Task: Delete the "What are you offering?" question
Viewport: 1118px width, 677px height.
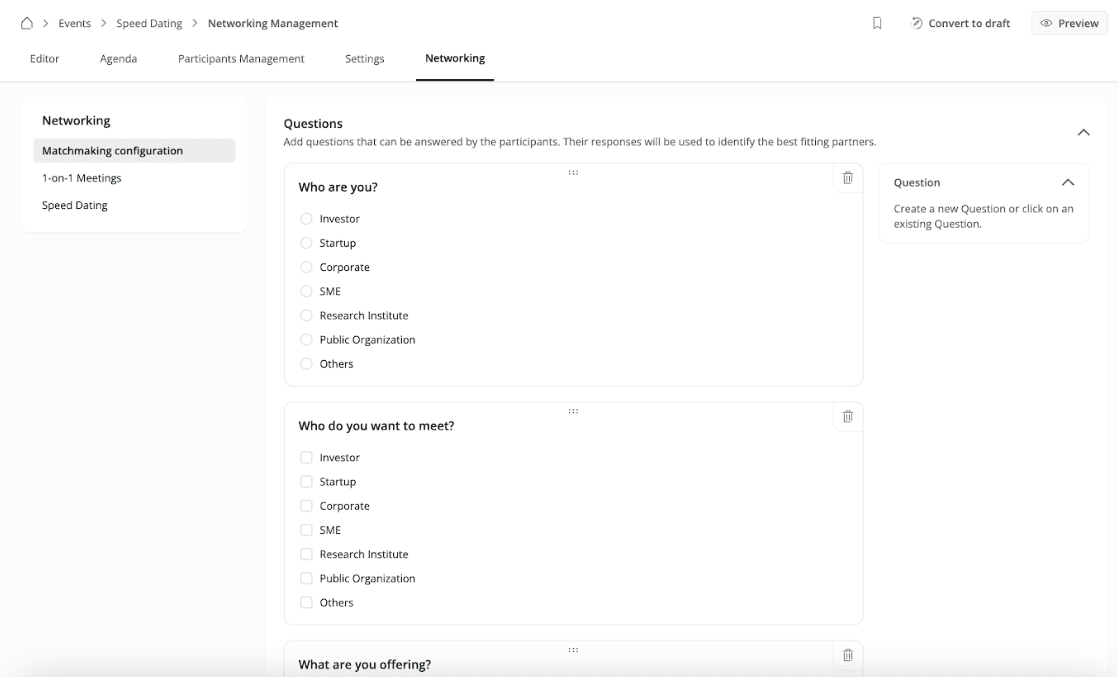Action: tap(847, 655)
